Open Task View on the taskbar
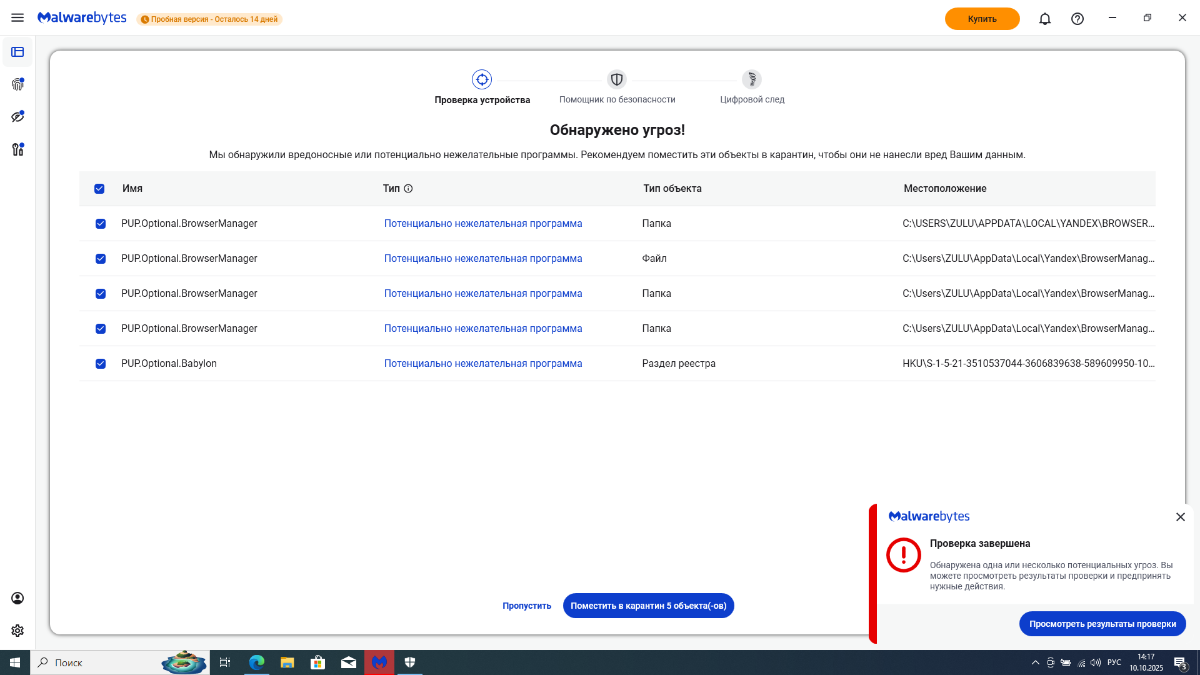The width and height of the screenshot is (1200, 675). [225, 662]
